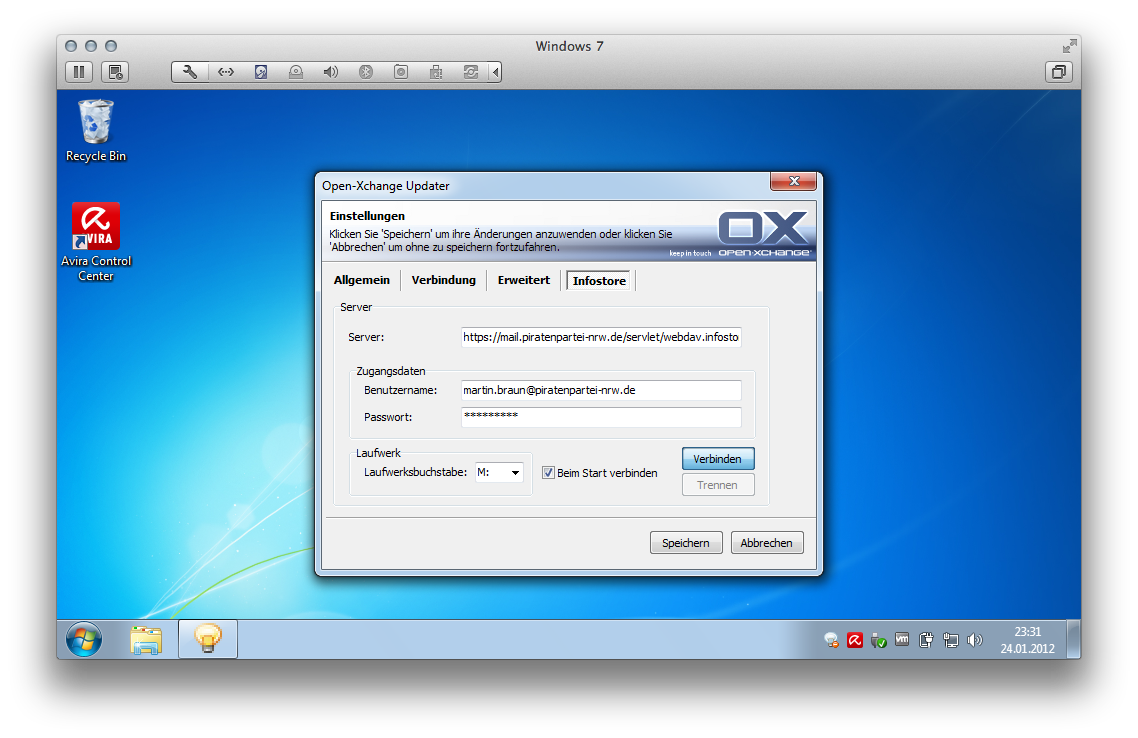Select the Erweitert tab

point(524,281)
